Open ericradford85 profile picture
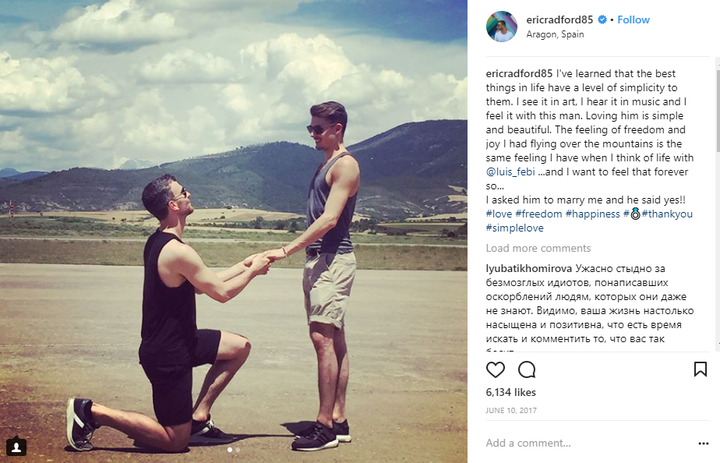The width and height of the screenshot is (720, 463). point(502,27)
